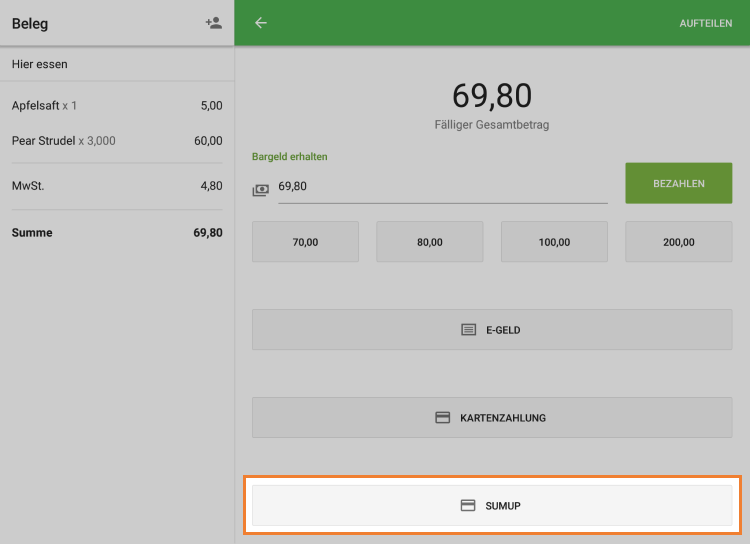Choose the 100,00 quick cash amount
The height and width of the screenshot is (544, 750).
[554, 242]
